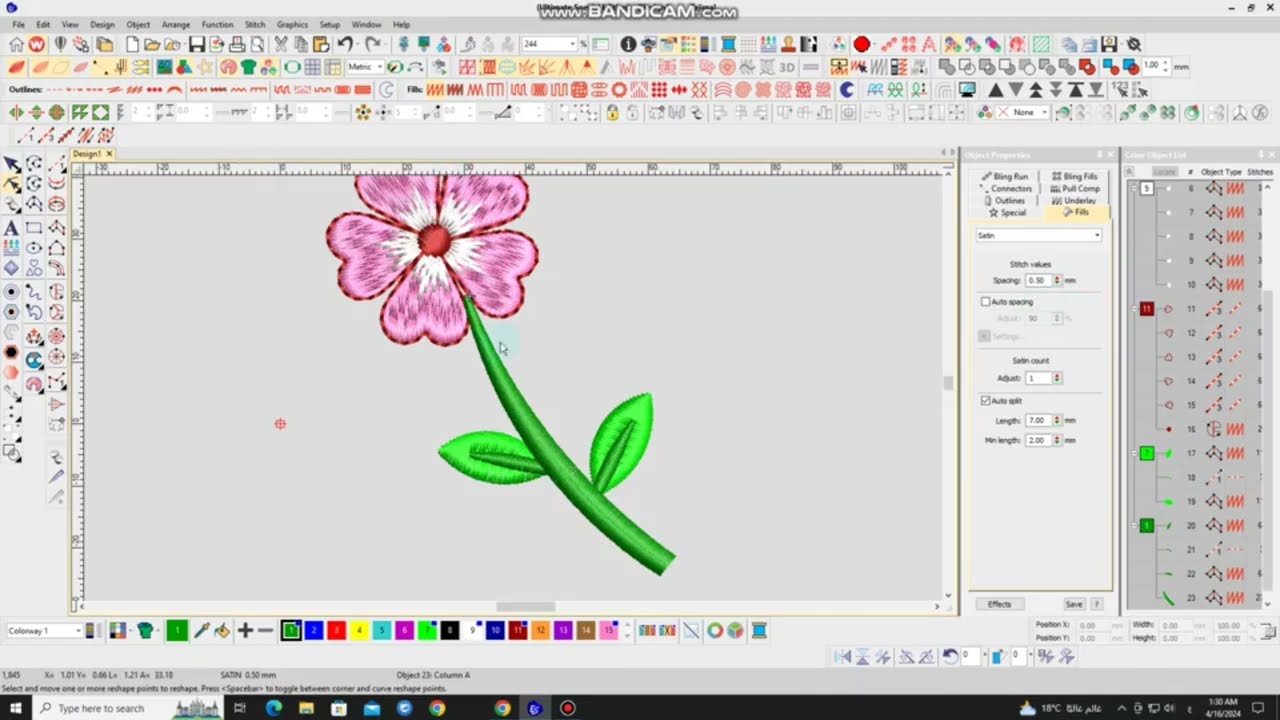Enable the Auto spacing checkbox
Screen dimensions: 1280x720
click(986, 302)
